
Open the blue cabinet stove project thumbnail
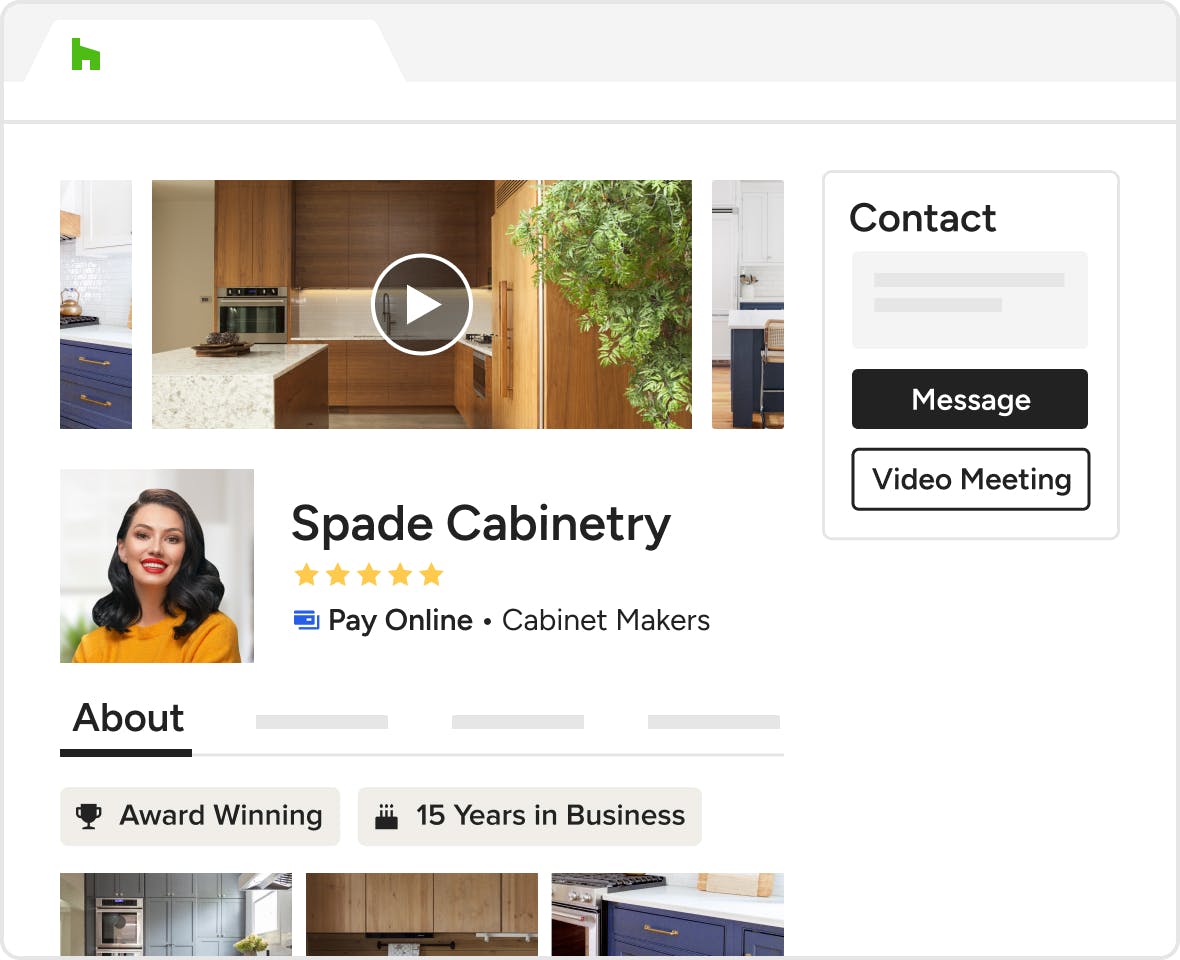667,914
